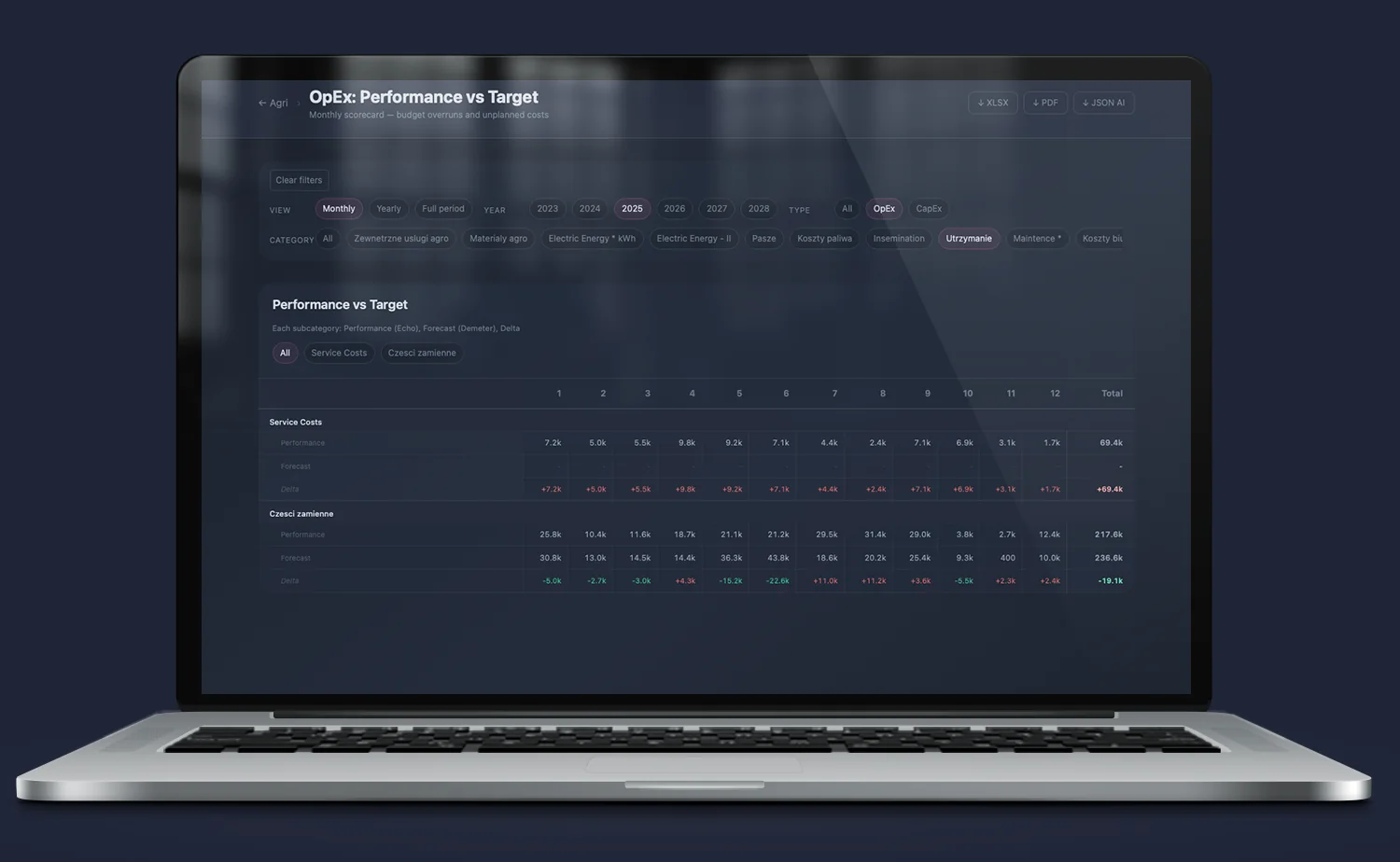Viewport: 1400px width, 862px height.
Task: Filter category Zewnetrzne uslugi agro
Action: [x=401, y=239]
